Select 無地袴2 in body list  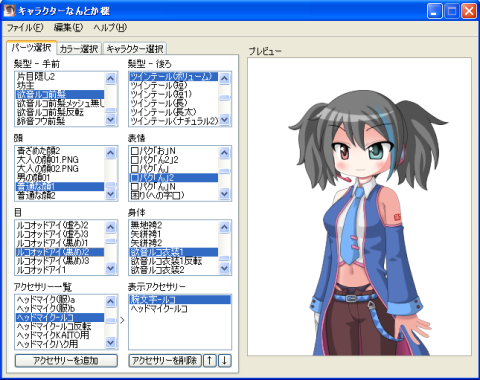coord(174,225)
